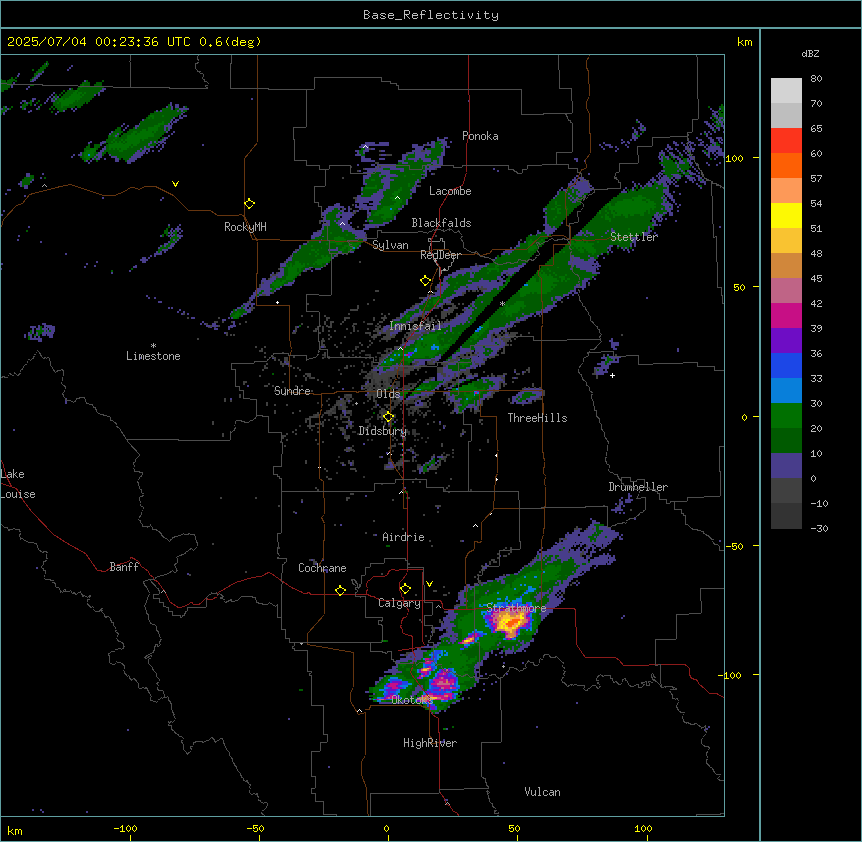Select the yellow diamond marker below Cochrane
The height and width of the screenshot is (842, 862).
click(340, 590)
